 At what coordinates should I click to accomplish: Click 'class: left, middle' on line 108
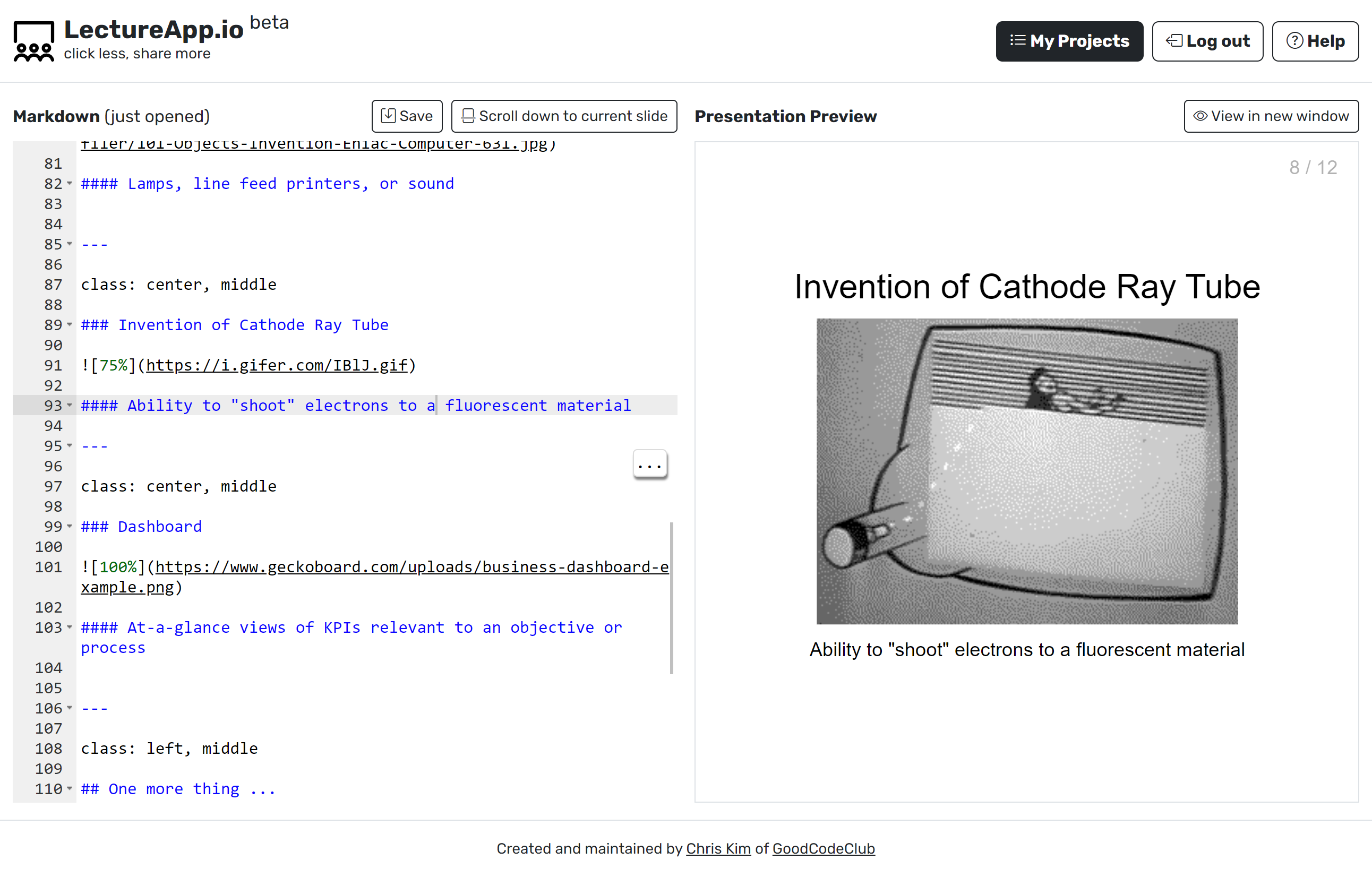[169, 748]
